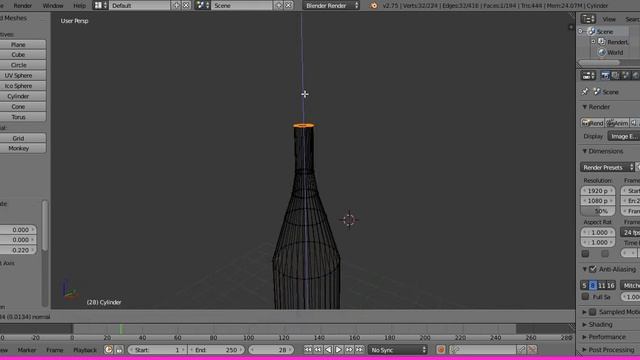This screenshot has width=640, height=360.
Task: Select the Render Layers properties tab icon
Action: 615,76
